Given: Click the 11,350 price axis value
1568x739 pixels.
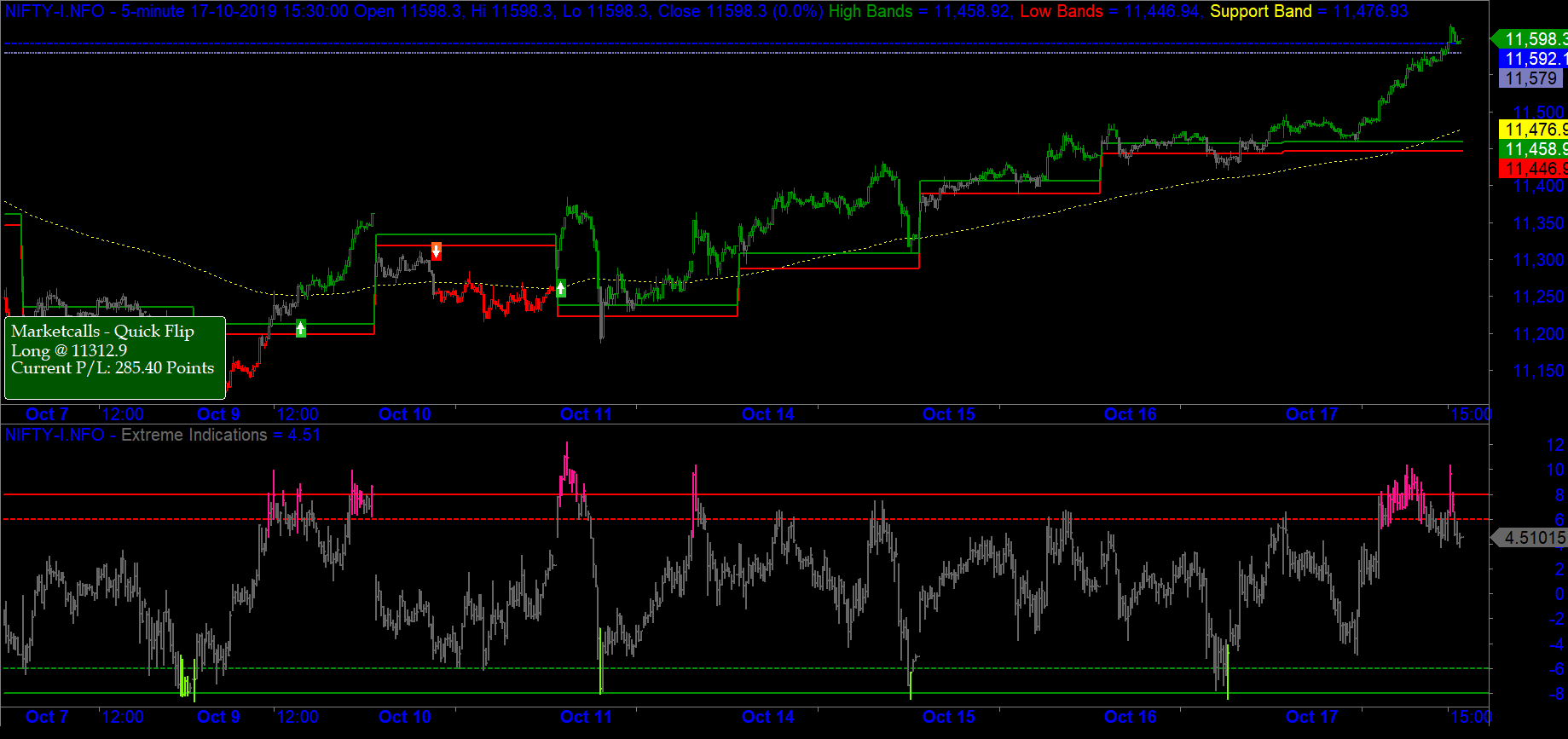Looking at the screenshot, I should pos(1539,223).
